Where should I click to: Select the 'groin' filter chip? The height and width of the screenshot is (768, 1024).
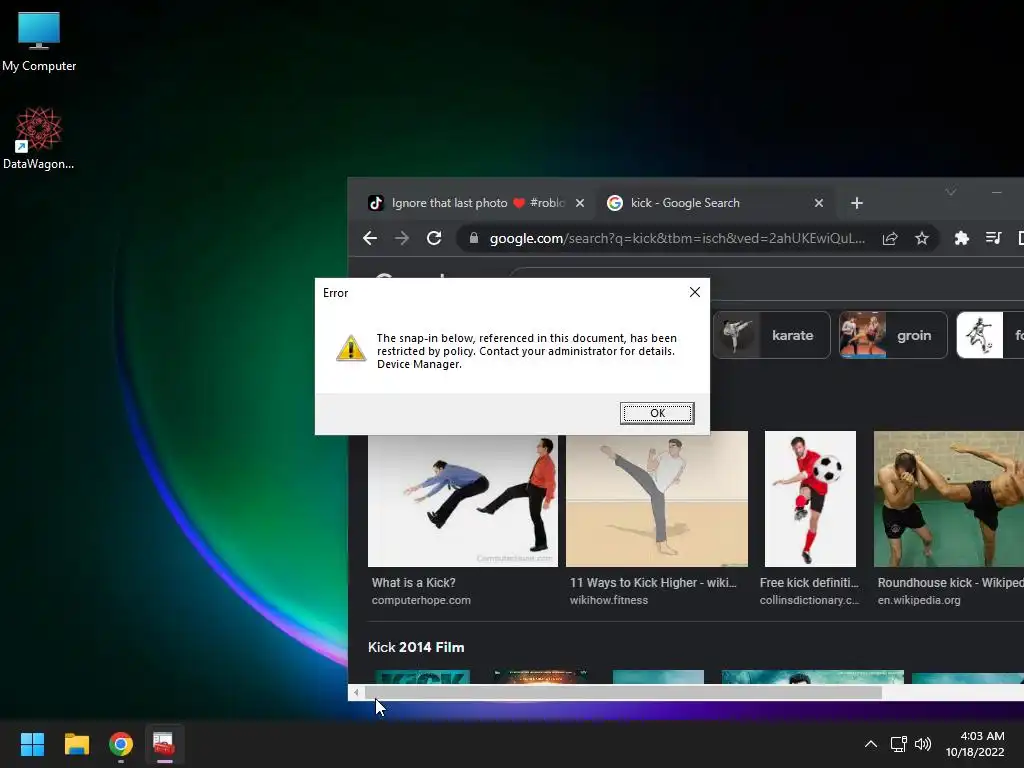click(x=893, y=335)
